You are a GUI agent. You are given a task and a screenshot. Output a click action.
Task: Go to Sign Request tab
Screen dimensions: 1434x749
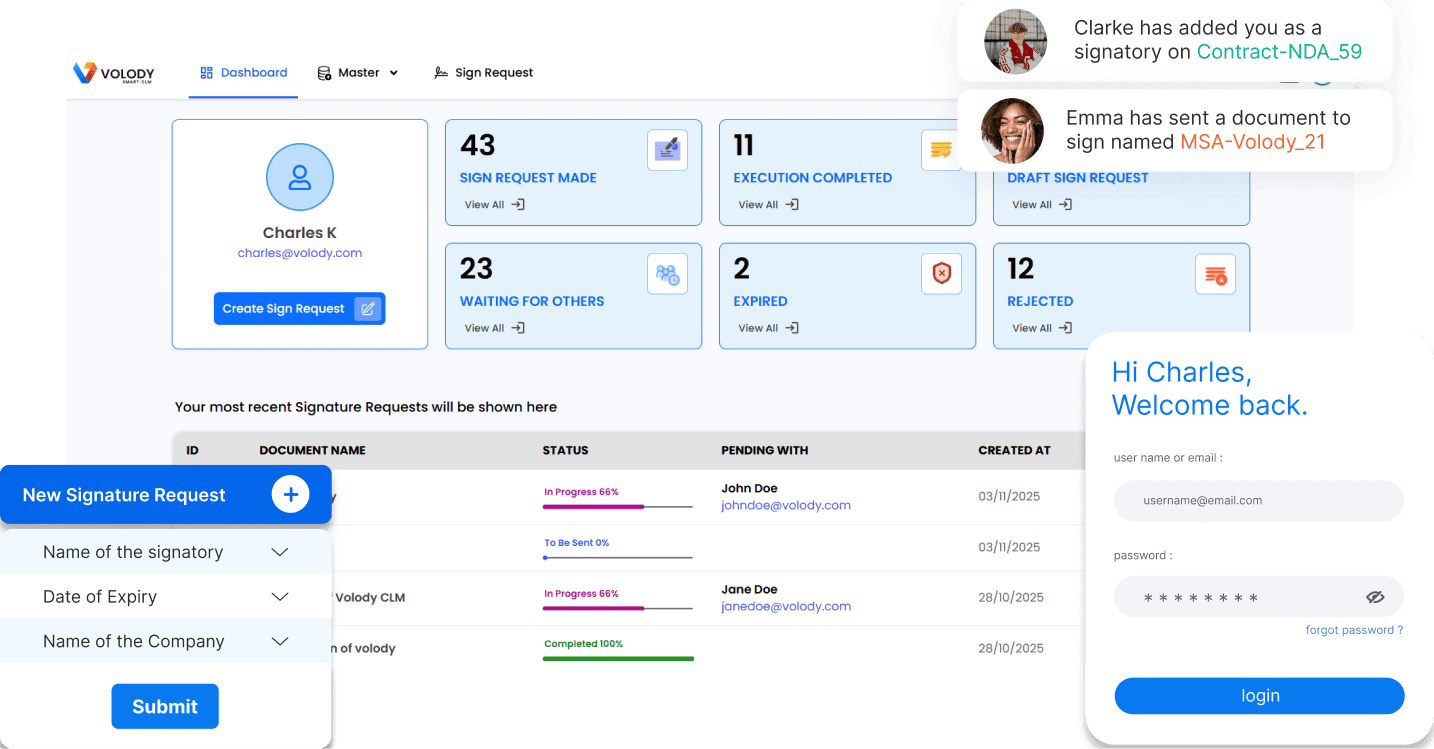pos(483,73)
